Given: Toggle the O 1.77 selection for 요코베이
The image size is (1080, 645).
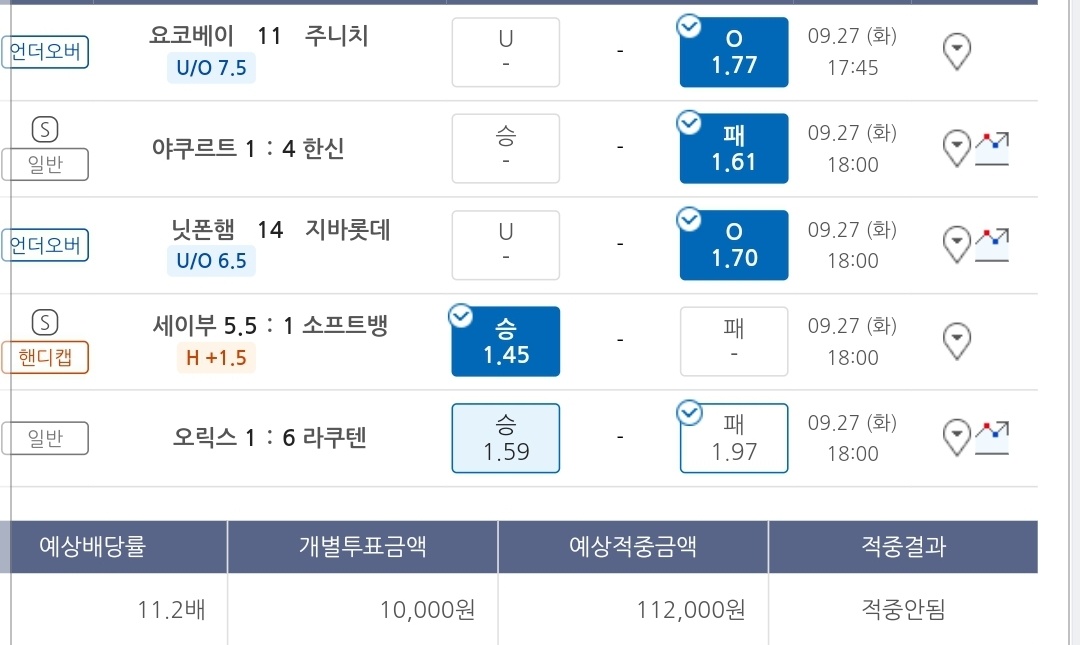Looking at the screenshot, I should pos(734,52).
